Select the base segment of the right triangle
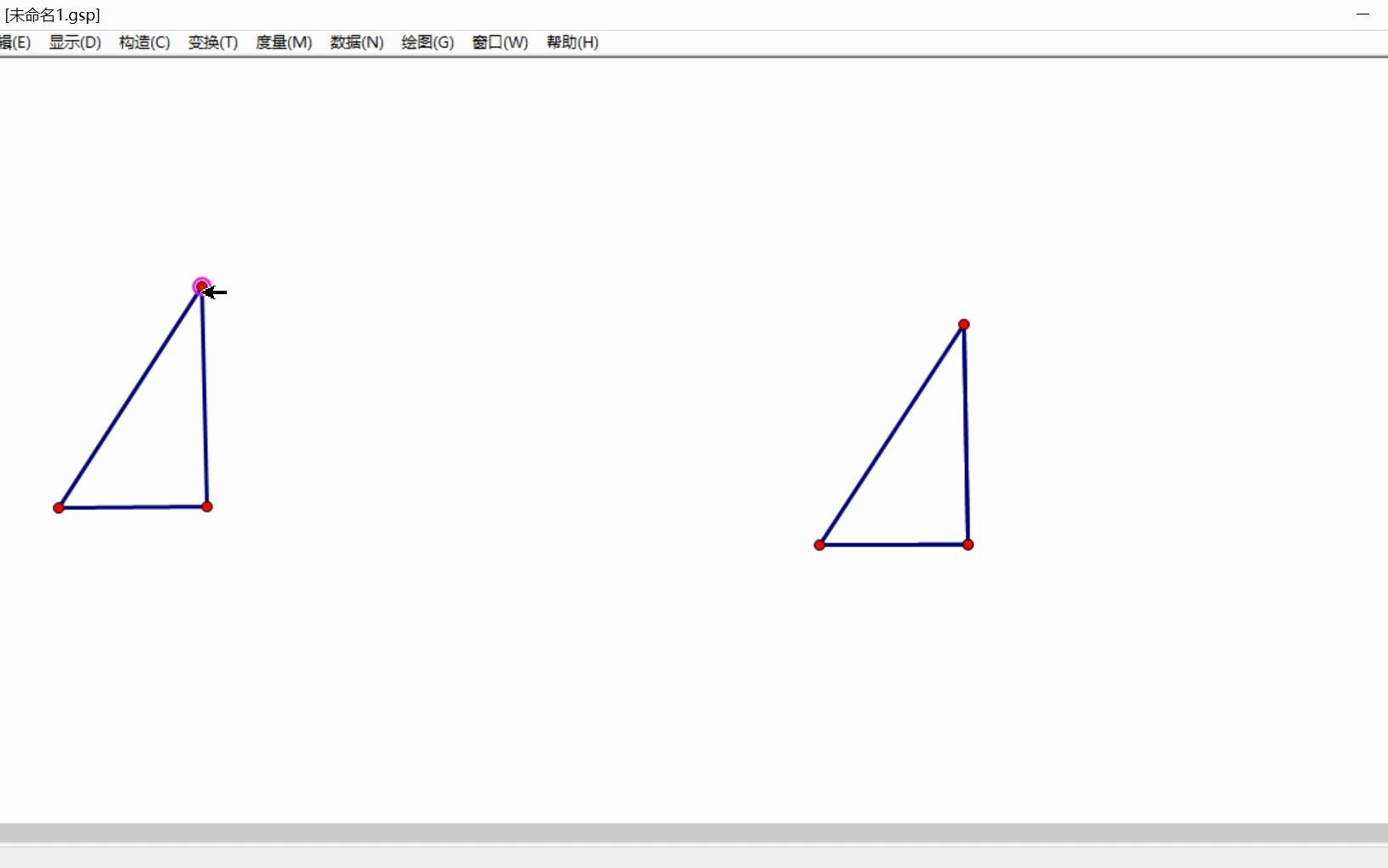This screenshot has width=1388, height=868. (x=895, y=544)
